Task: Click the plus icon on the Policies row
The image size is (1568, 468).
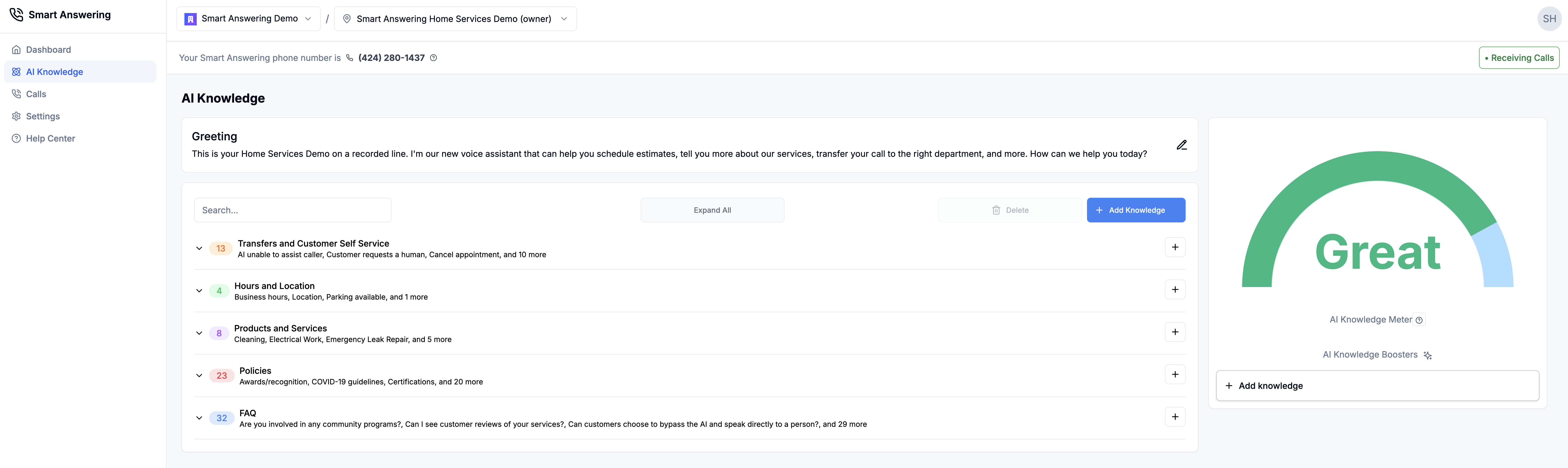Action: point(1175,374)
